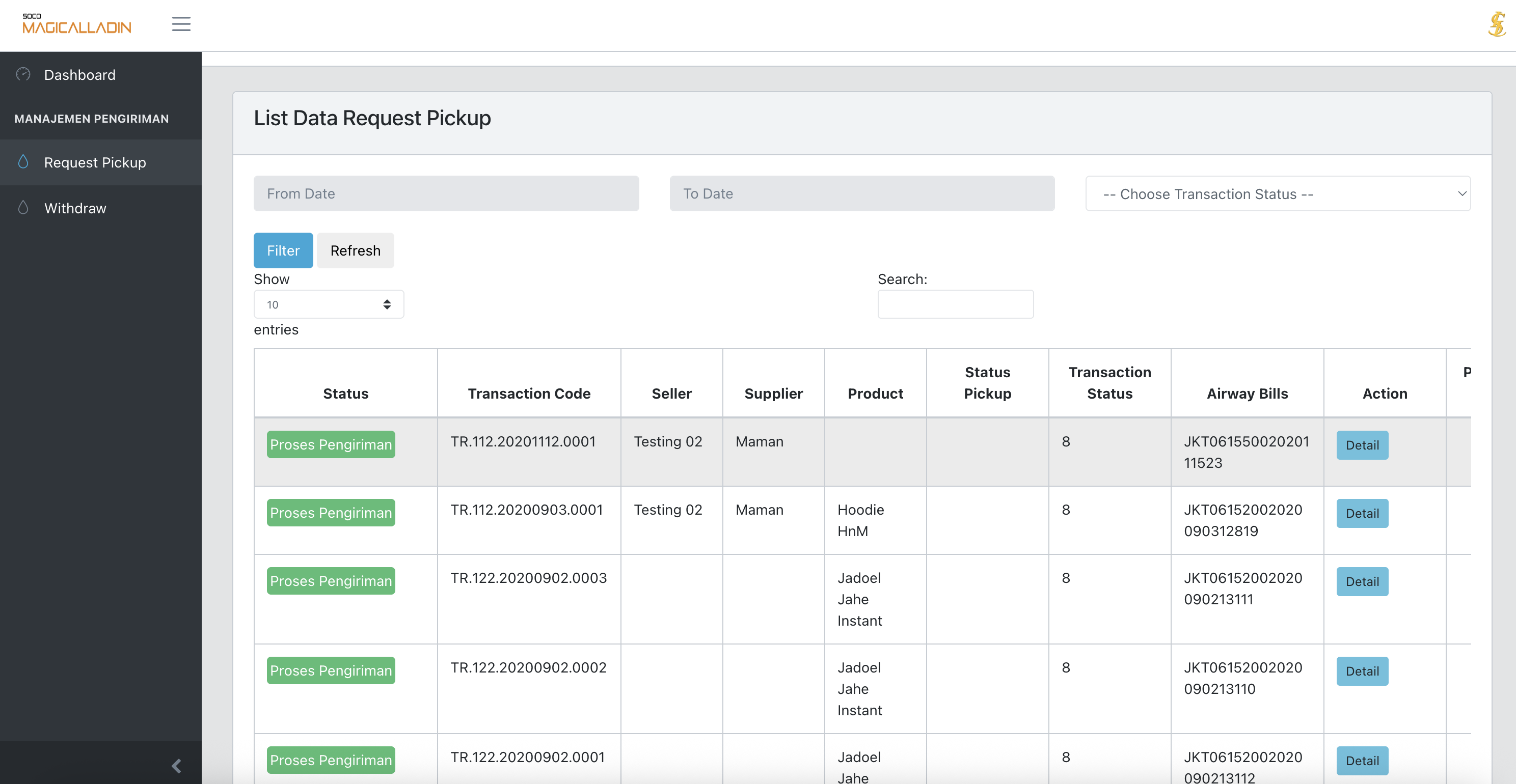Click the Withdraw droplet icon

coord(23,208)
